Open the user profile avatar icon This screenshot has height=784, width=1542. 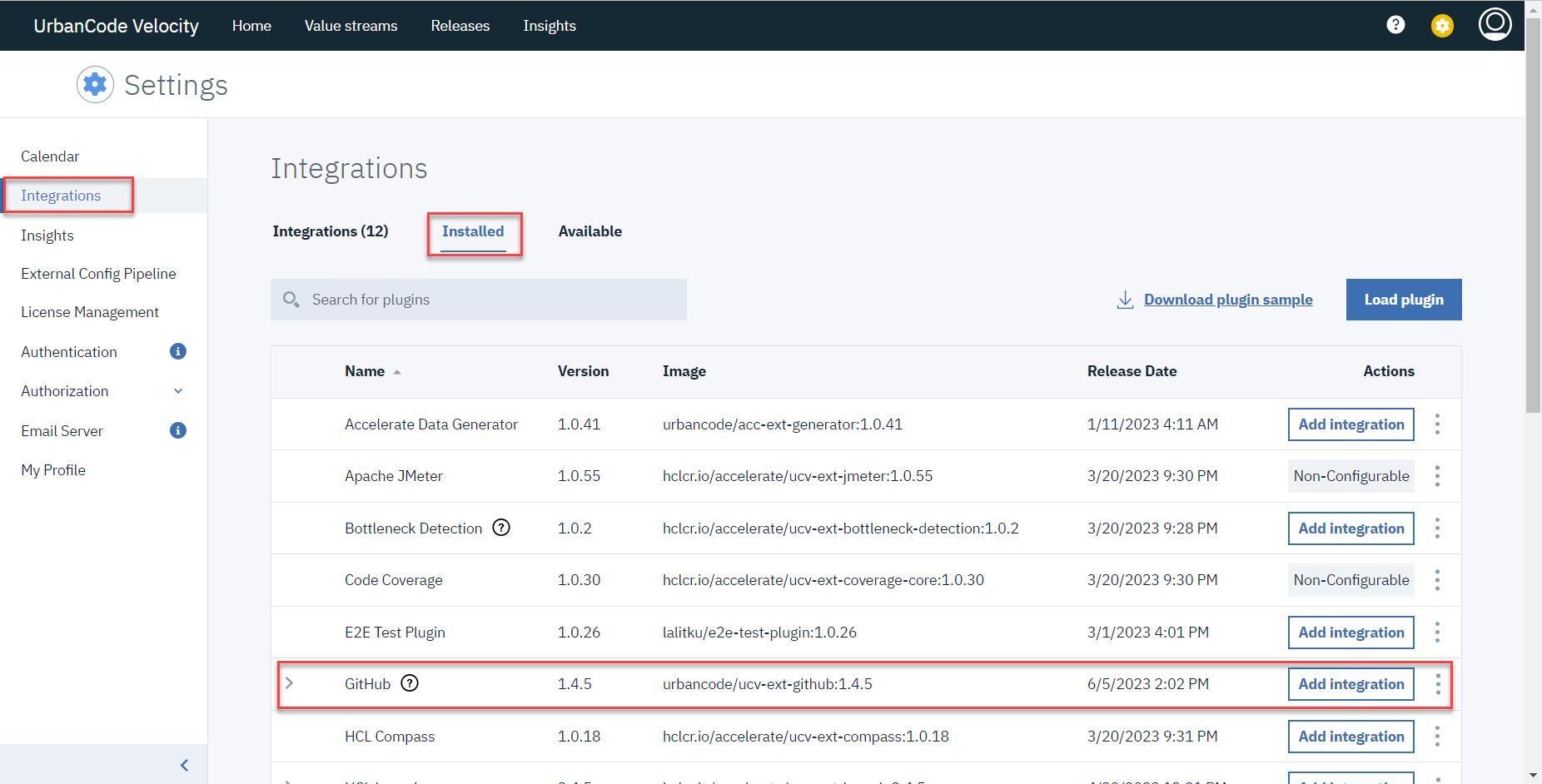coord(1495,24)
